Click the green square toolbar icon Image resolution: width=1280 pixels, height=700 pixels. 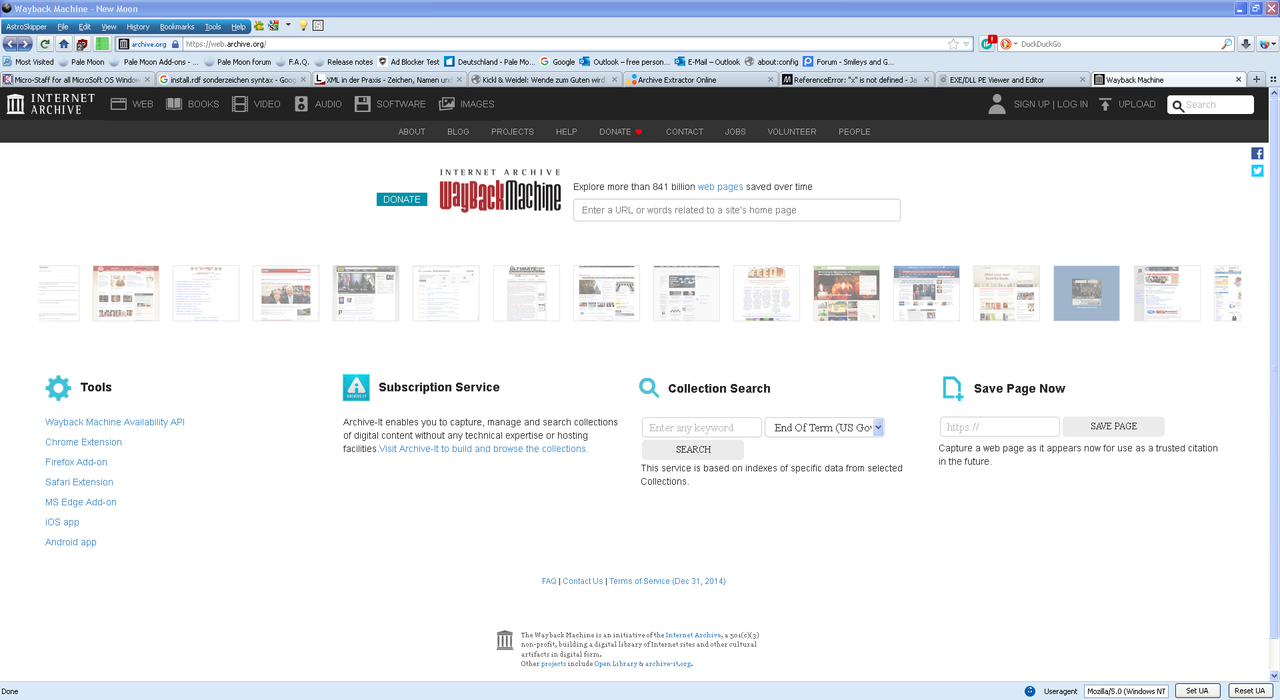pos(102,44)
